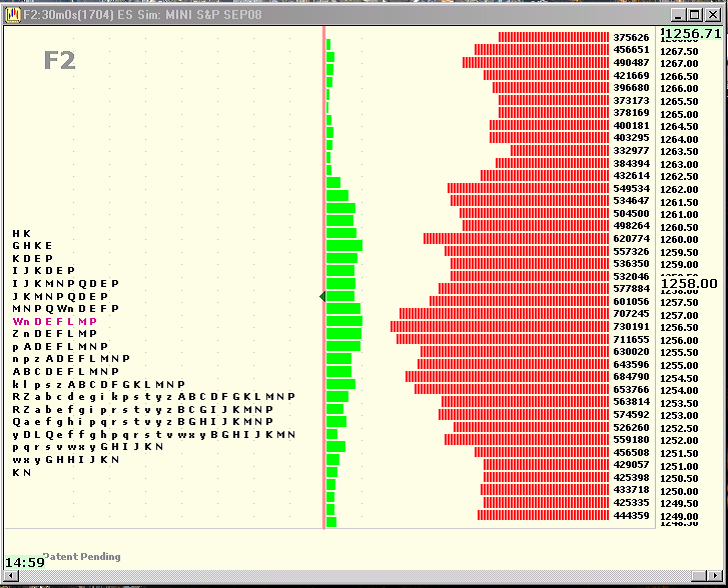
Task: Click volume value 684790
Action: pos(631,377)
